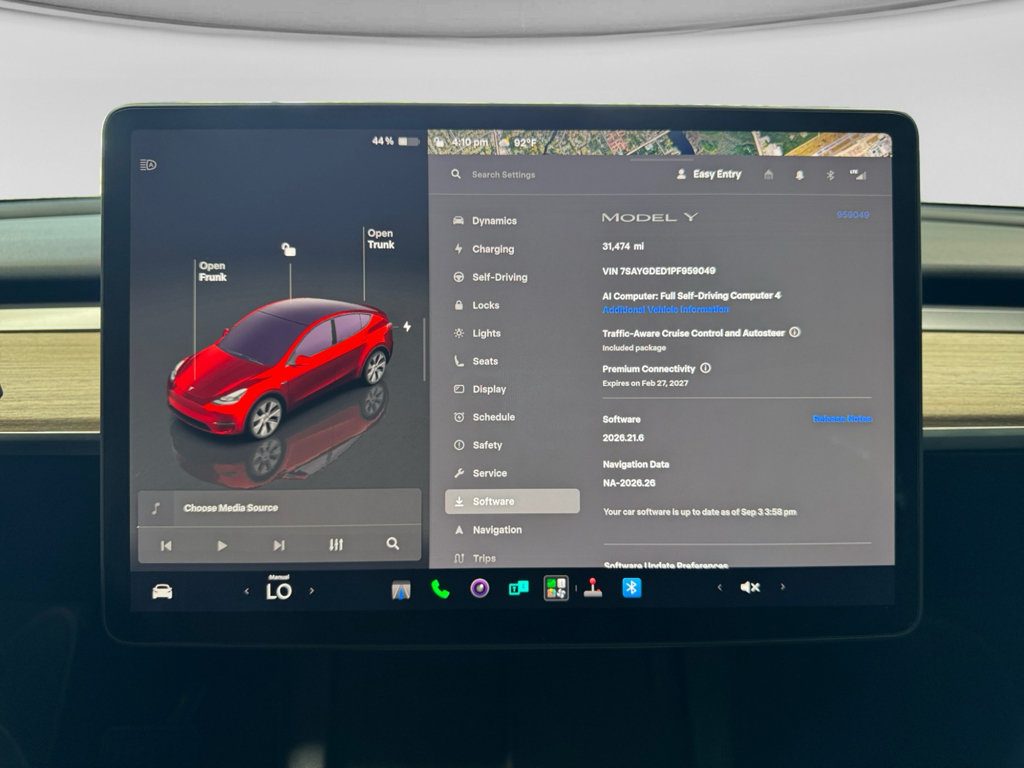Open the Service settings menu
Viewport: 1024px width, 768px height.
tap(480, 473)
